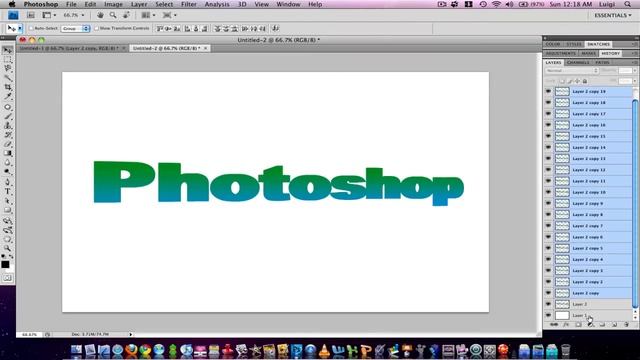
Task: Click the Add layer style fx icon
Action: (566, 324)
